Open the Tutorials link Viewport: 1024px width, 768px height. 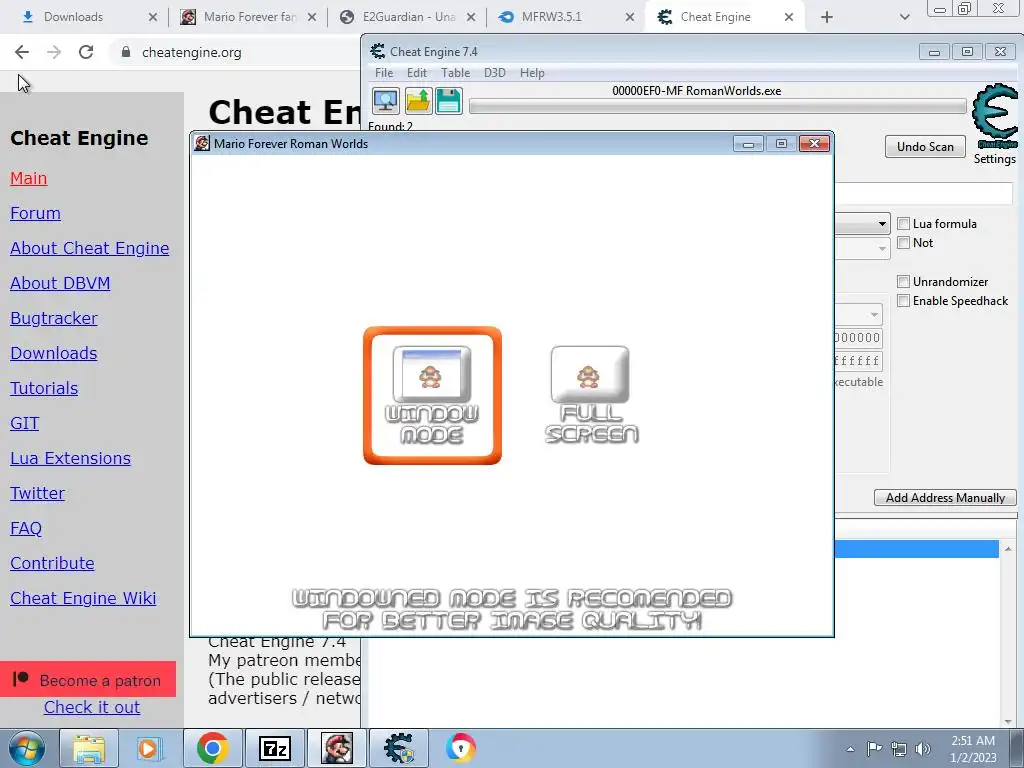pyautogui.click(x=44, y=389)
